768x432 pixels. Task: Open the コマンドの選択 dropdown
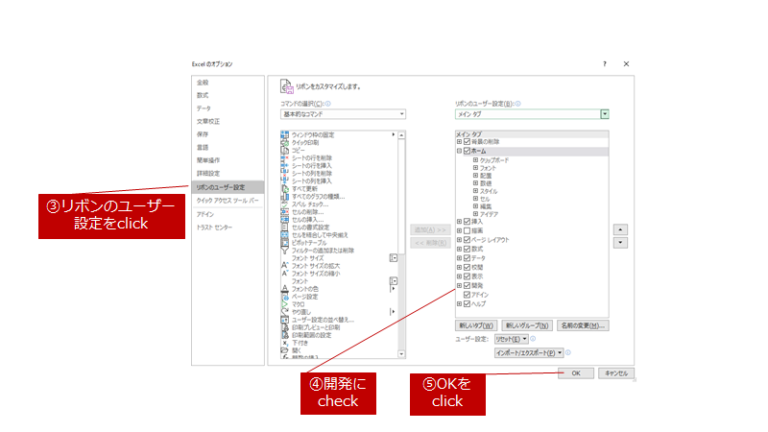tap(343, 114)
